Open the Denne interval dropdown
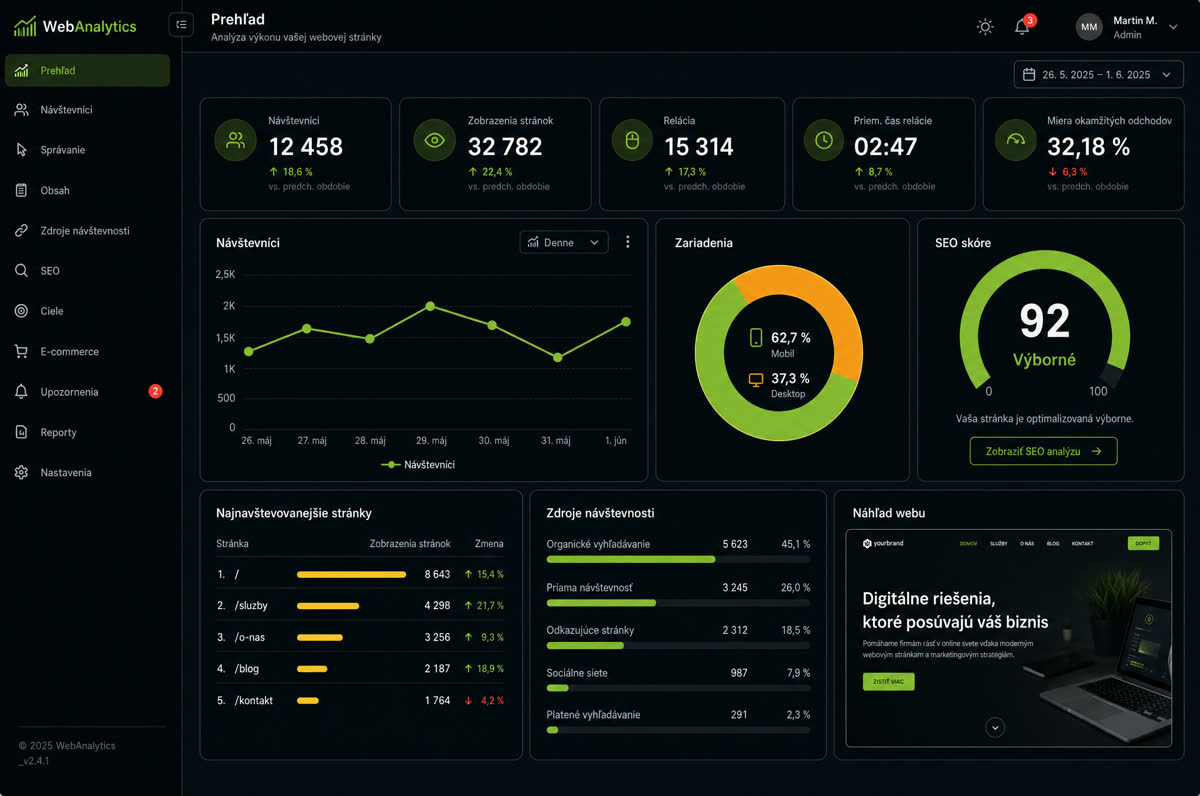 point(564,242)
